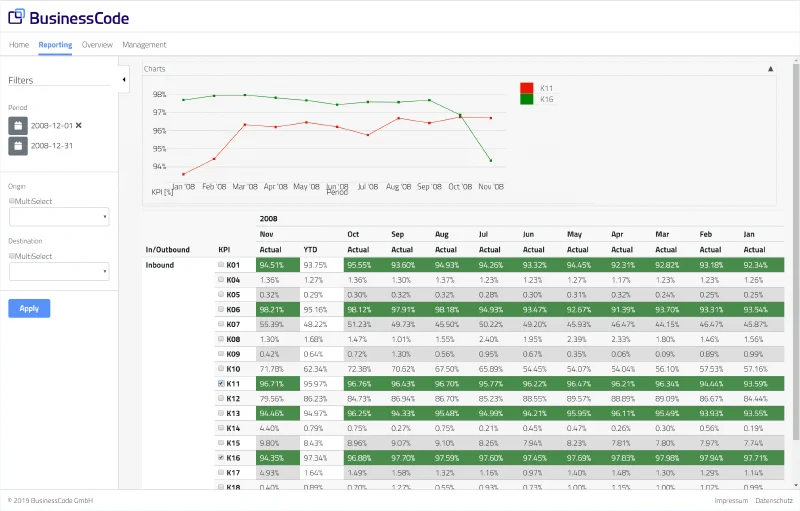Open the Impressum footer link
Viewport: 800px width, 511px height.
click(x=731, y=500)
